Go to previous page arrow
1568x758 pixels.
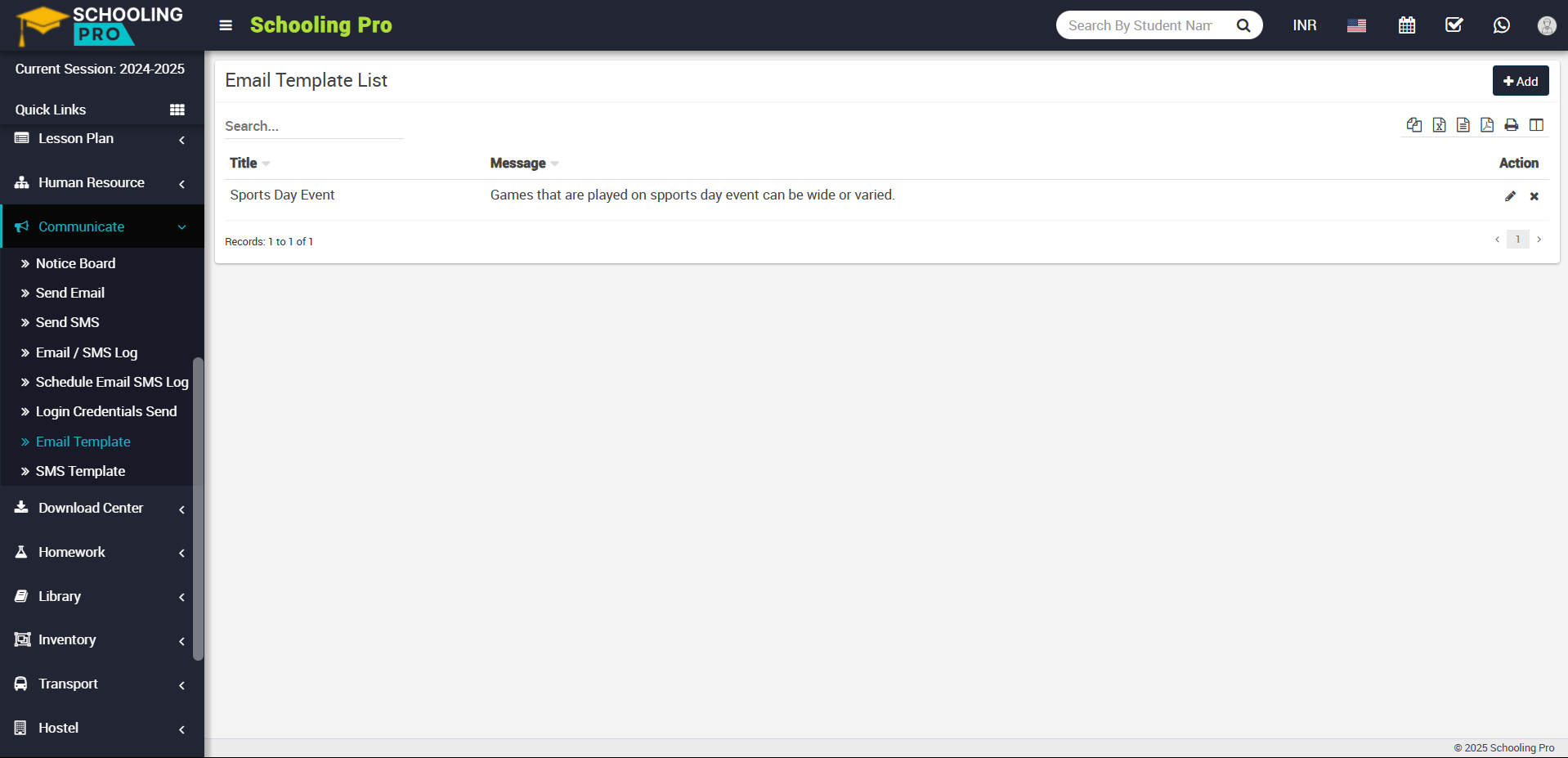point(1497,240)
